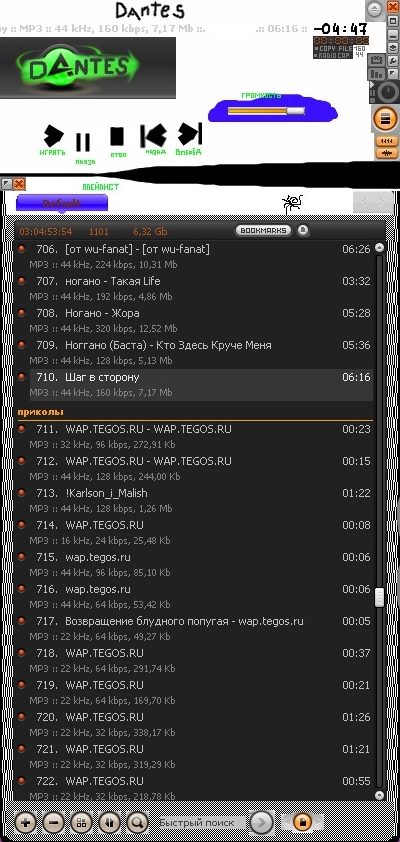
Task: Open the eject menu button at top
Action: tap(374, 9)
